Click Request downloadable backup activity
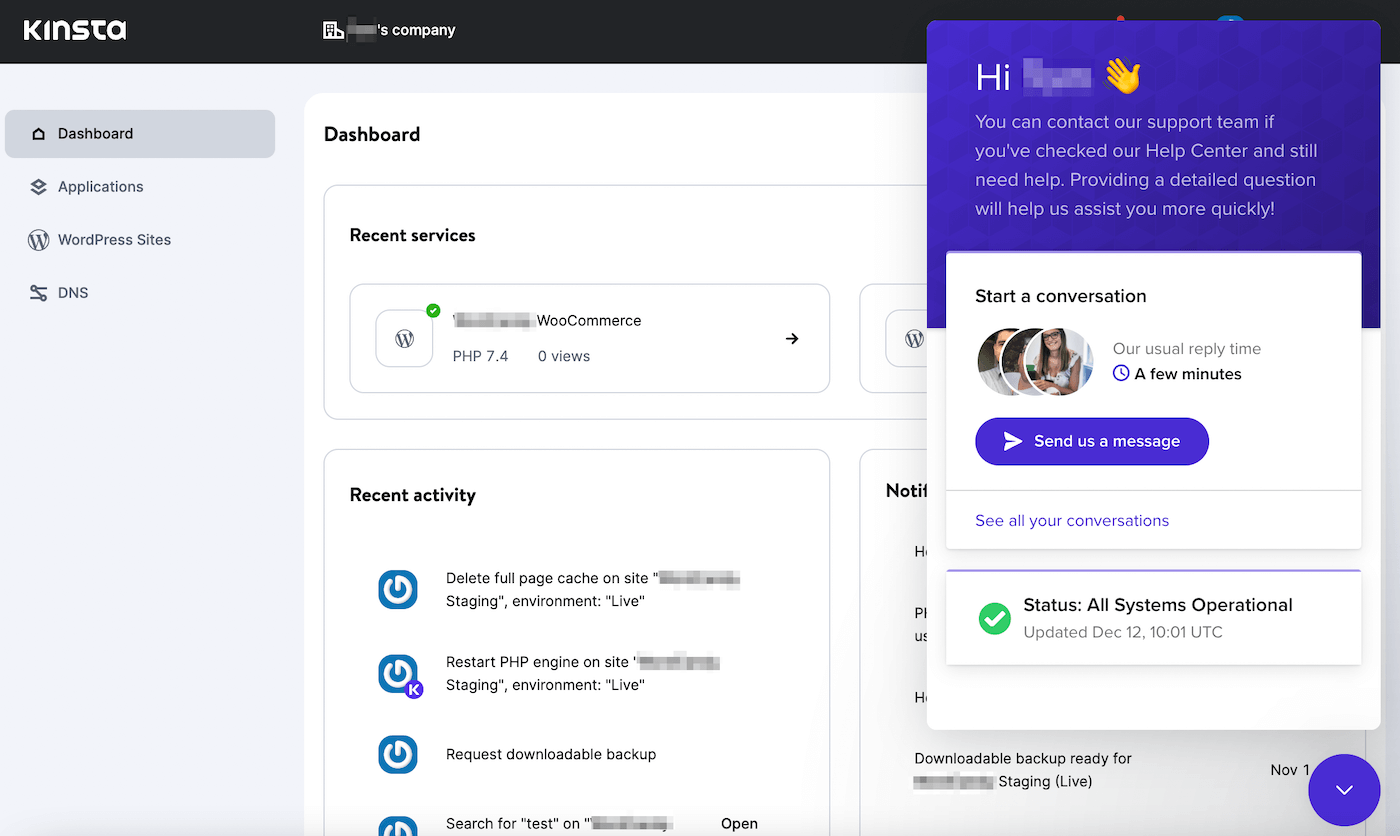Viewport: 1400px width, 836px height. (x=551, y=755)
